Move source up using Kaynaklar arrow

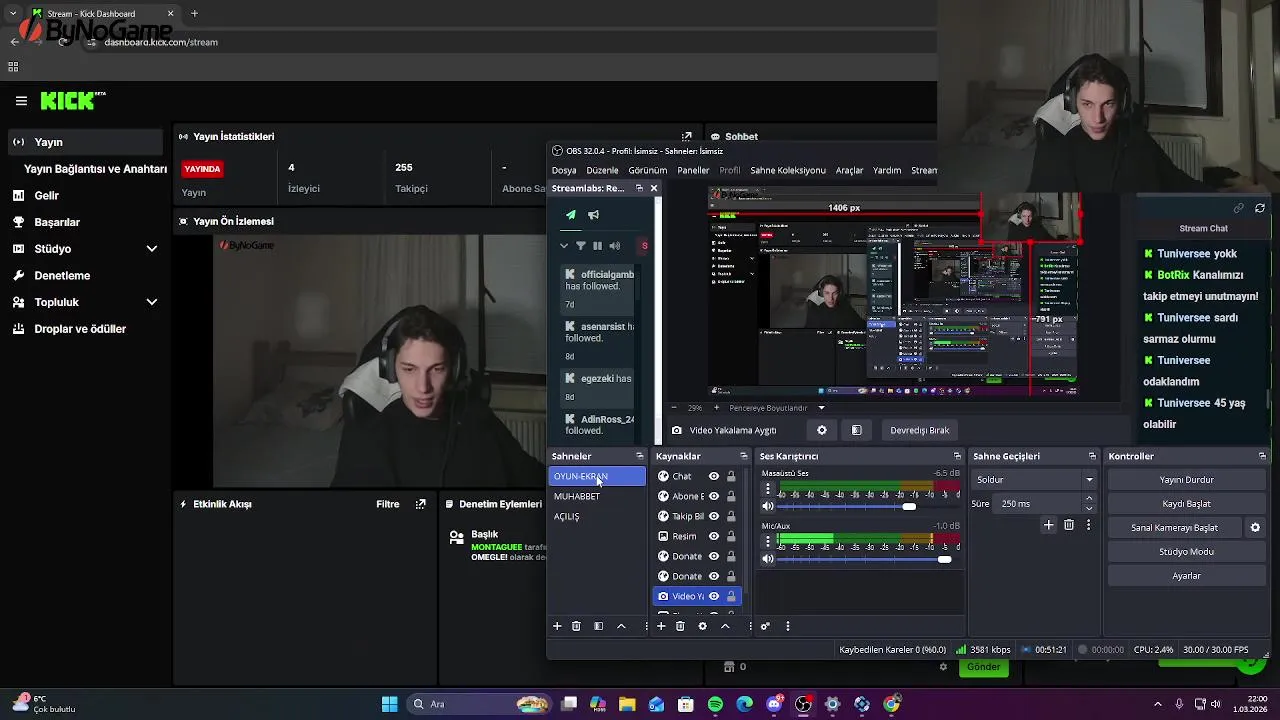(x=725, y=626)
